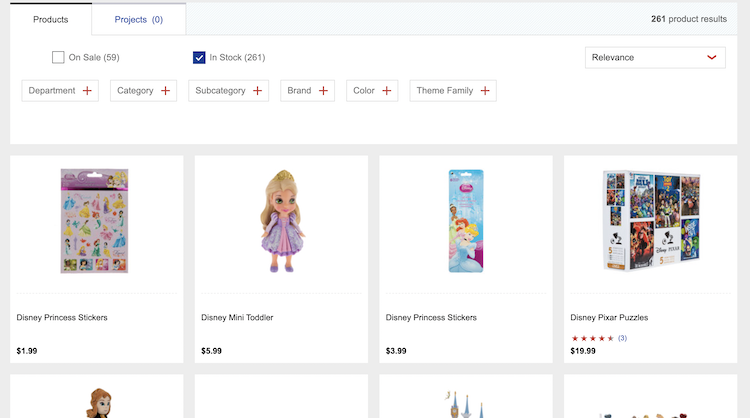
Task: Enable the On Sale (59) checkbox
Action: (x=58, y=57)
